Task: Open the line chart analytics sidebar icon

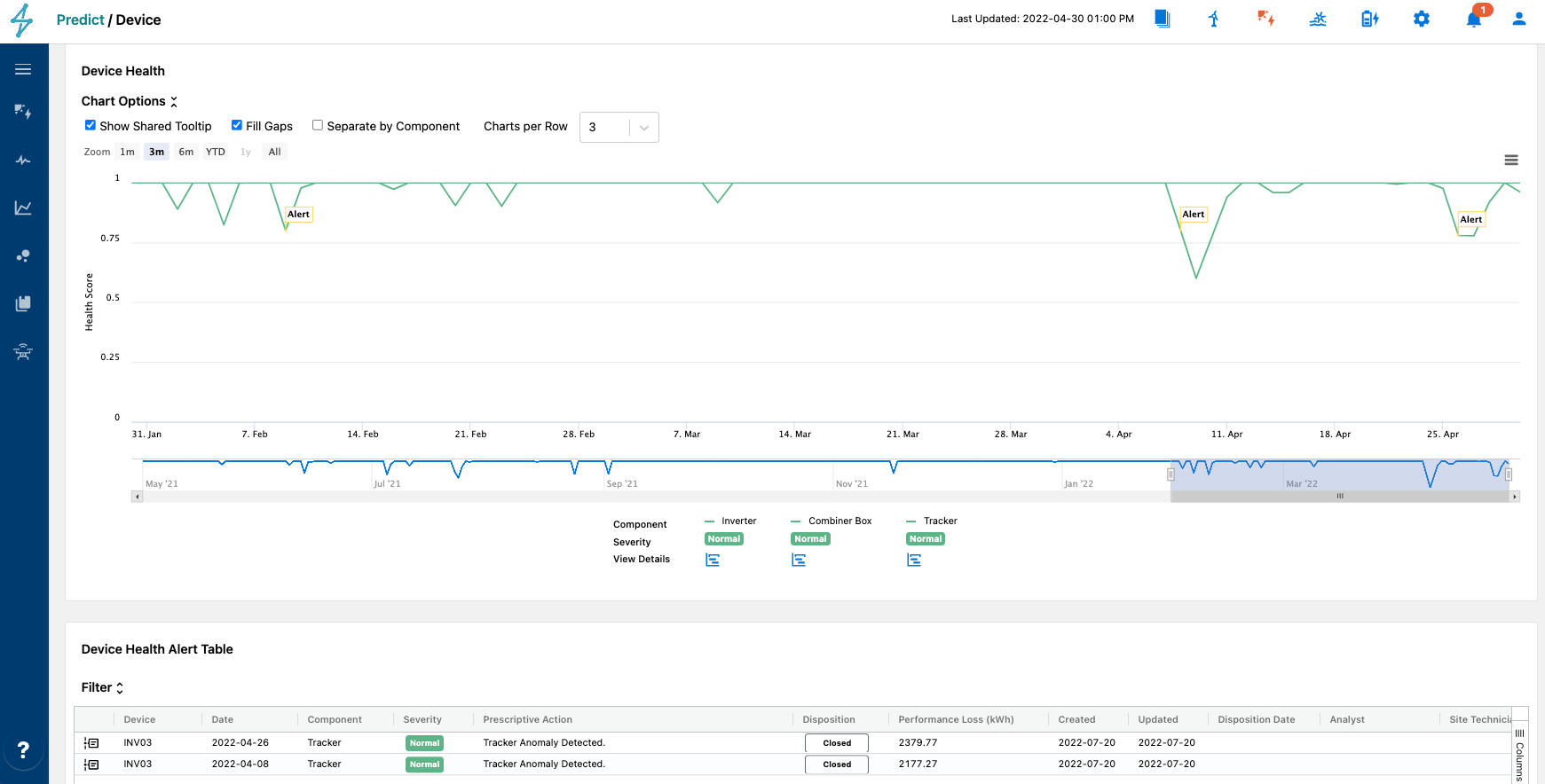Action: (23, 208)
